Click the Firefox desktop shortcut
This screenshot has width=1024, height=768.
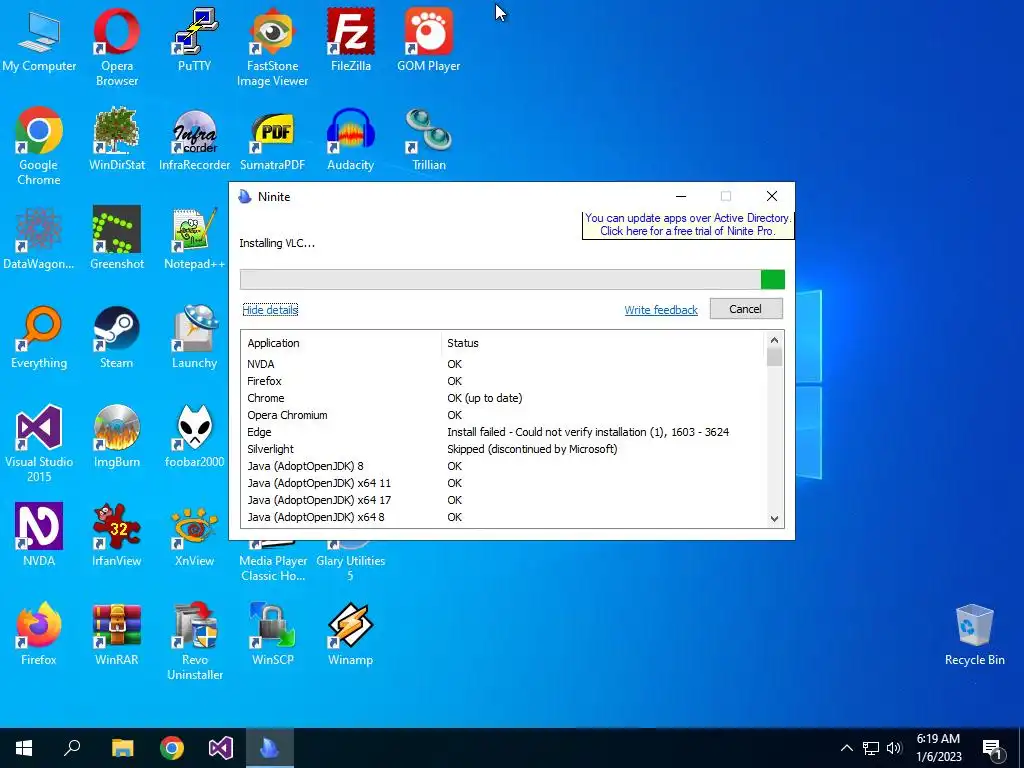[39, 634]
